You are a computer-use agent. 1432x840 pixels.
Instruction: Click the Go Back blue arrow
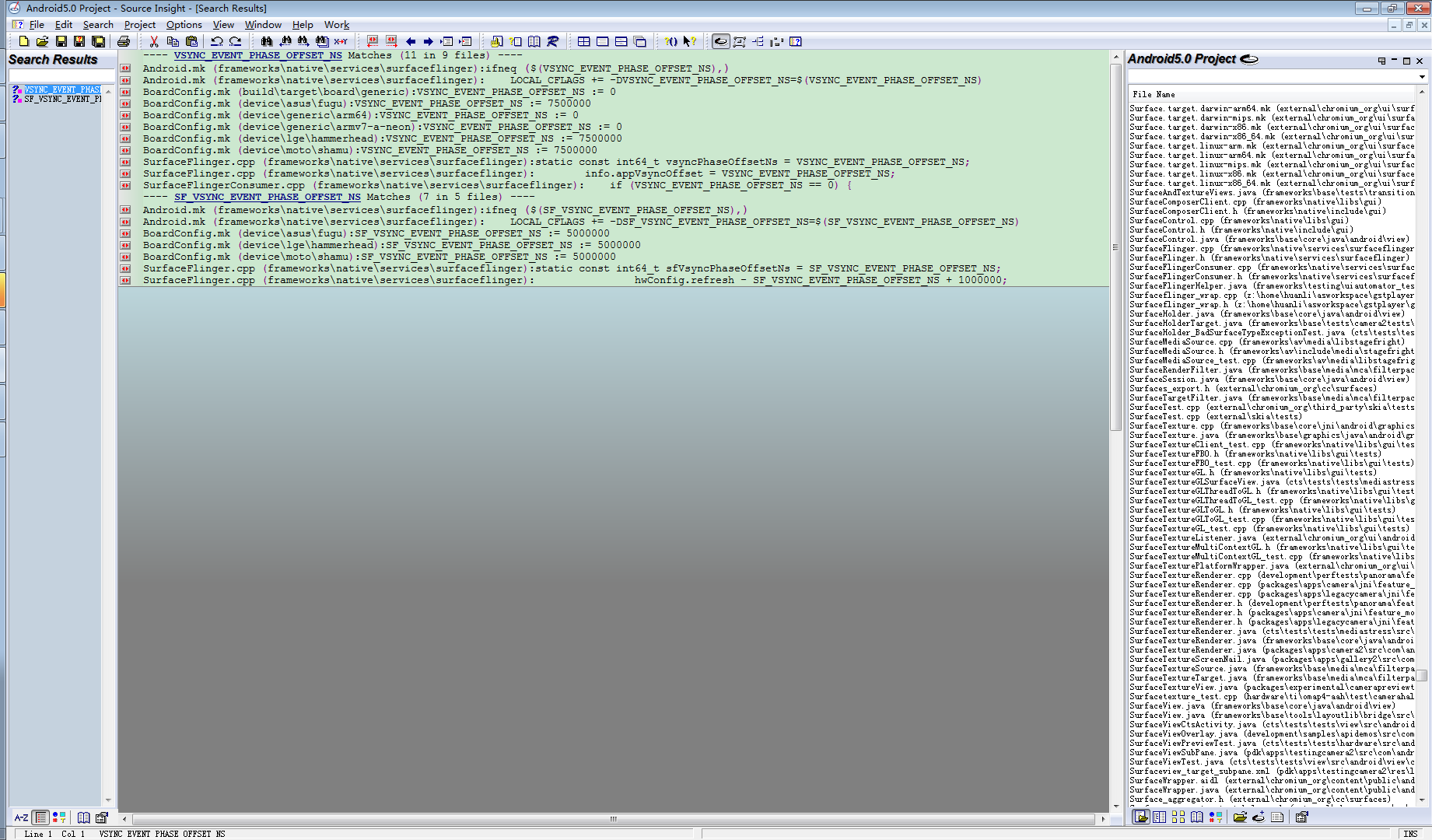click(x=411, y=41)
